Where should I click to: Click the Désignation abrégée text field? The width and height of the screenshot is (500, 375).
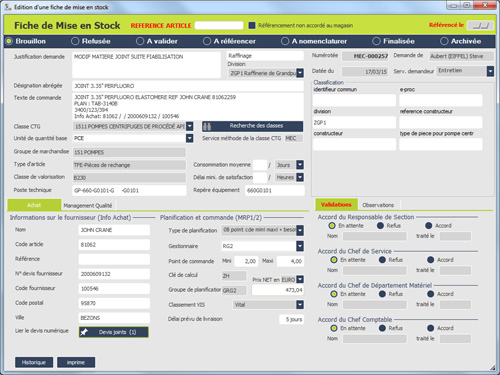click(188, 86)
